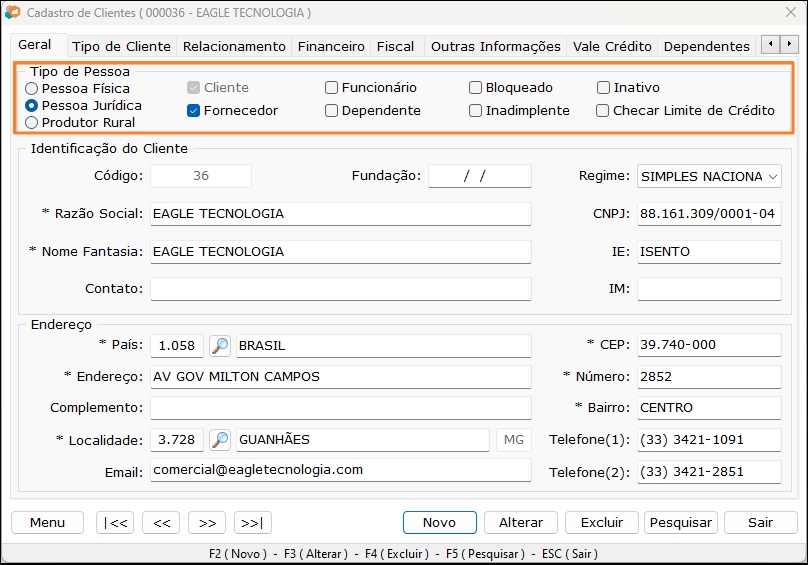808x565 pixels.
Task: Close the Cadastro de Clientes window
Action: (790, 12)
